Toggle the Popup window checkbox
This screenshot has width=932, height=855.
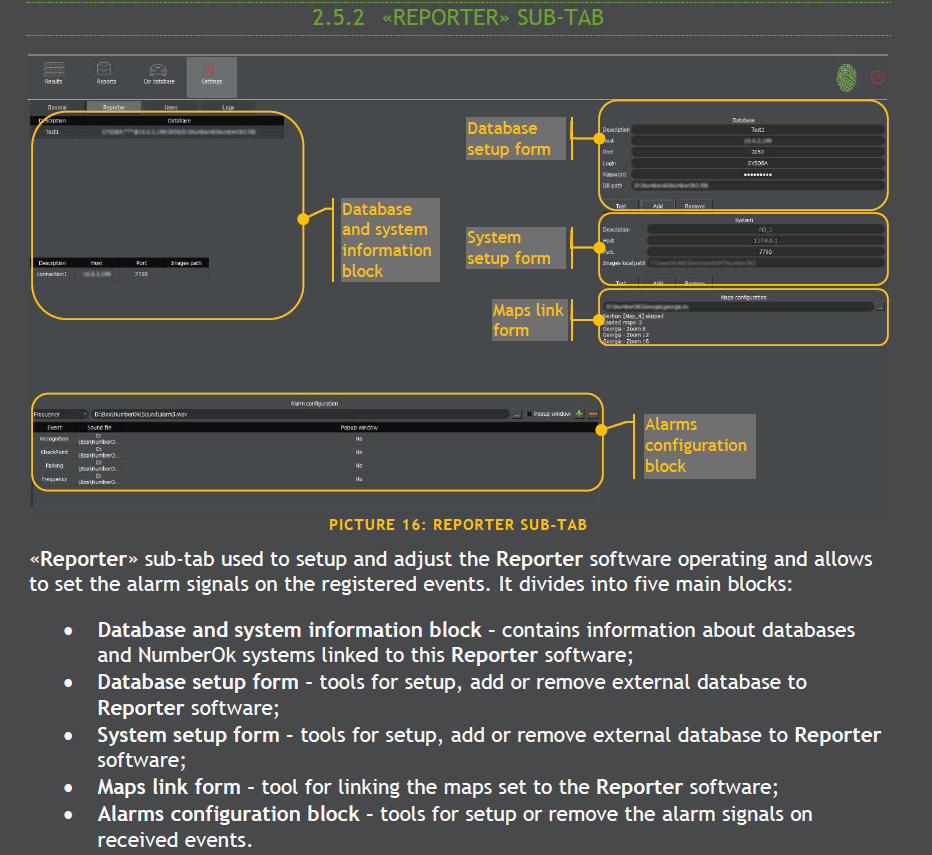530,414
